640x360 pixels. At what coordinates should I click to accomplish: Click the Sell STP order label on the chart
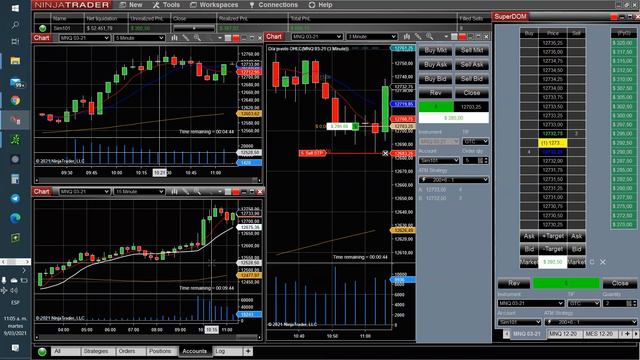pyautogui.click(x=313, y=153)
